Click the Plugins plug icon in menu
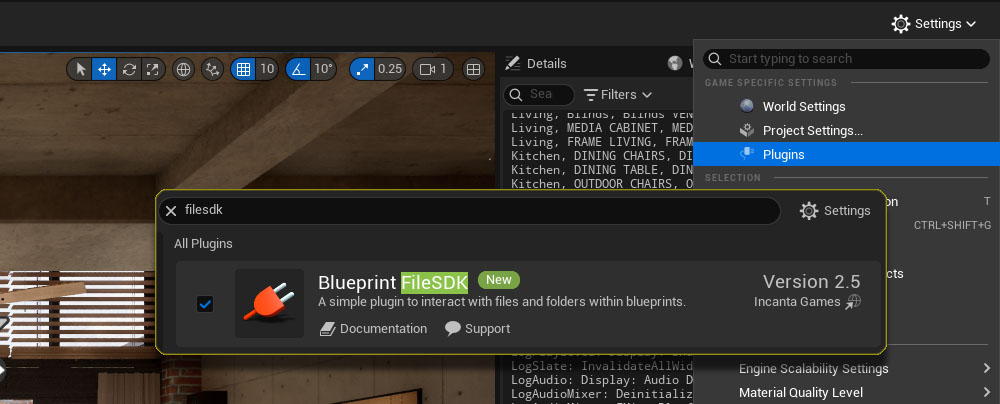Screen dimensions: 1000x404 click(746, 154)
